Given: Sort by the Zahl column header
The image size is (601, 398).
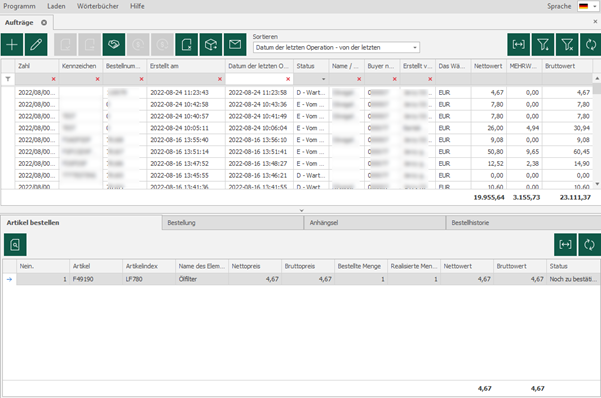Looking at the screenshot, I should tap(37, 66).
